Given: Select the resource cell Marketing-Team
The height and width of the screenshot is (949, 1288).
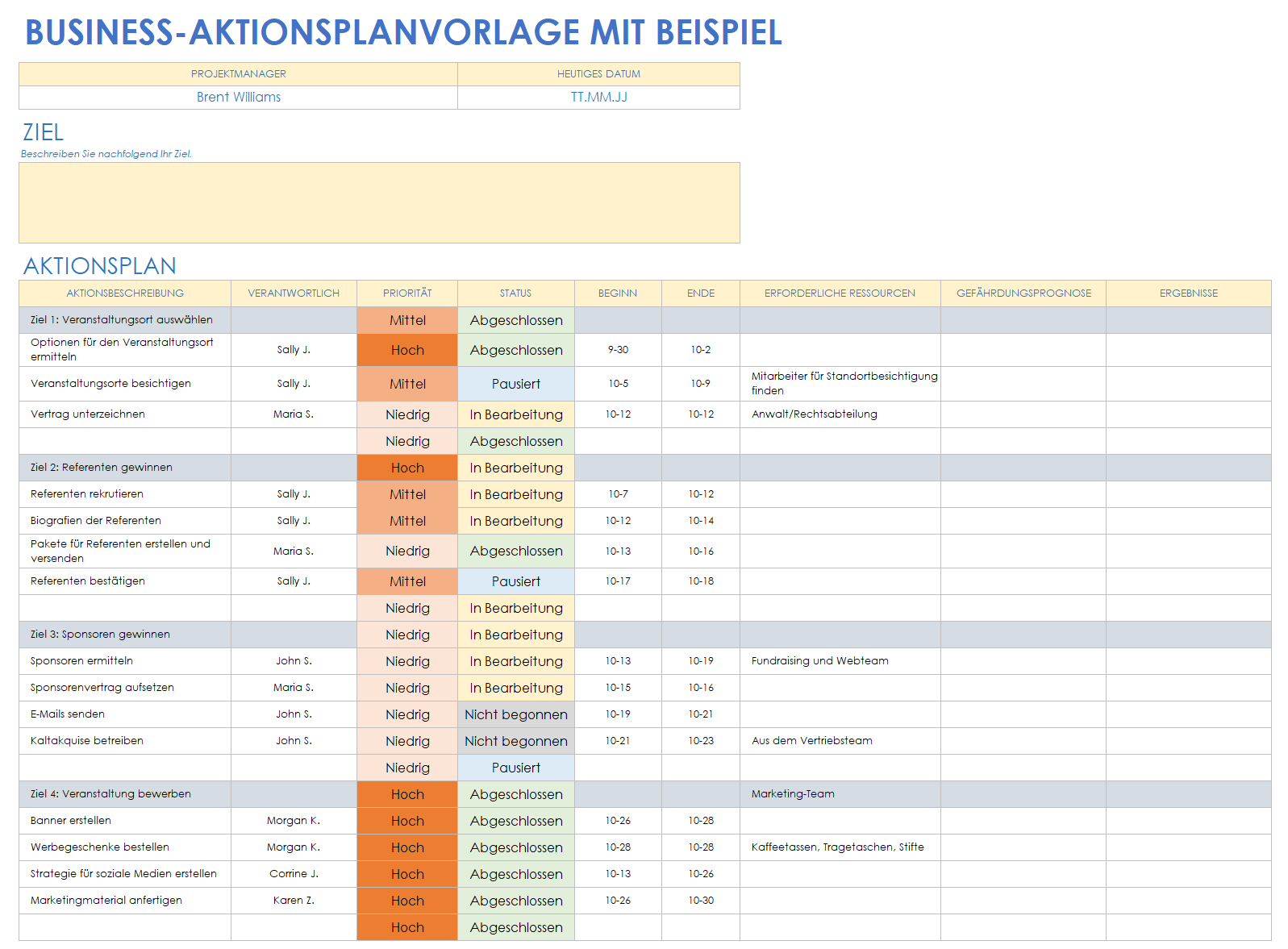Looking at the screenshot, I should pos(840,794).
